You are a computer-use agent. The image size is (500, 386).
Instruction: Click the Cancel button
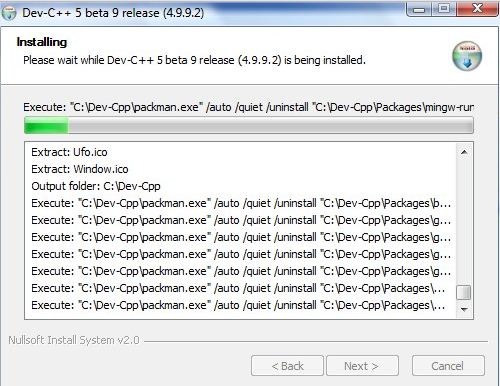pos(448,366)
